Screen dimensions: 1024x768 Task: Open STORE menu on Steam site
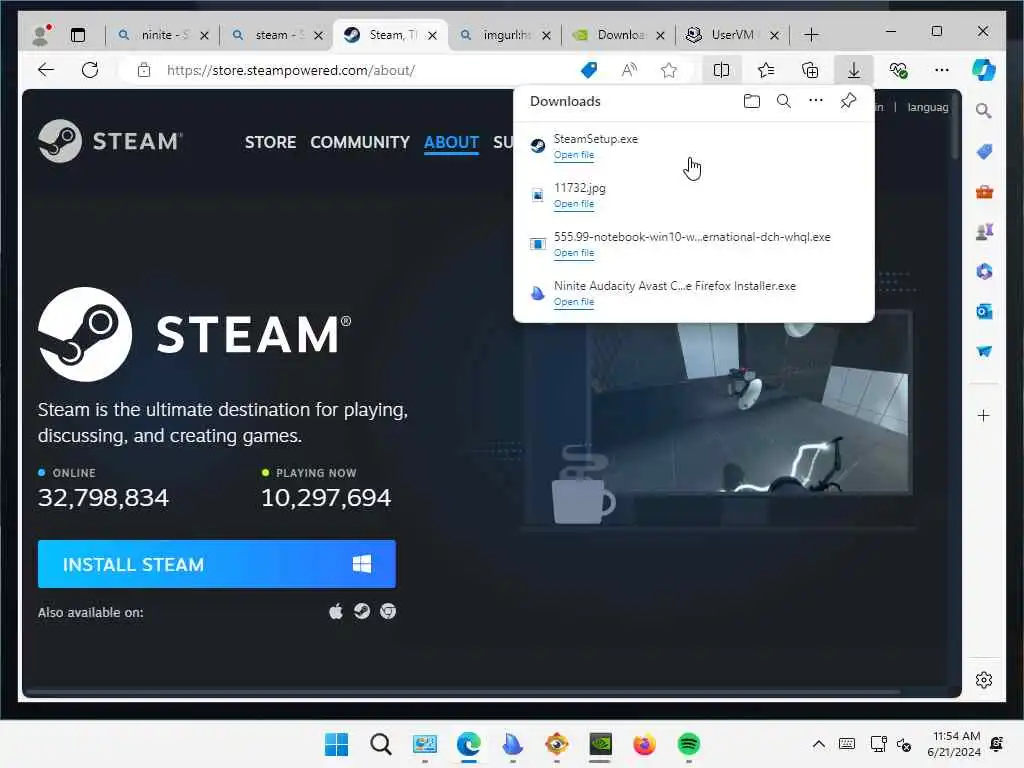(x=270, y=142)
